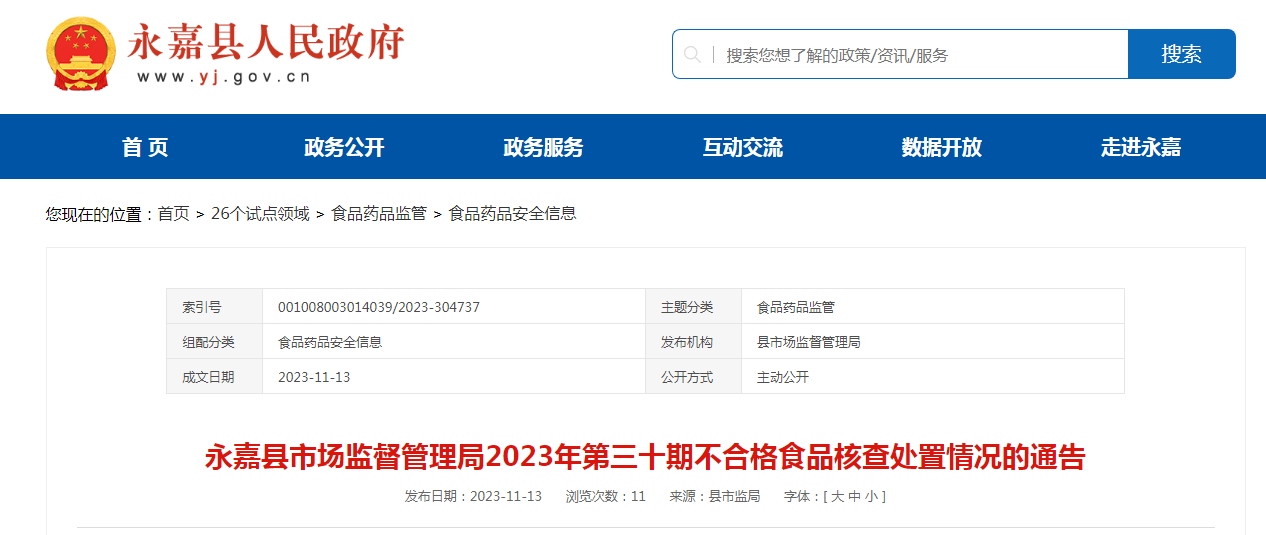Click the national emblem logo
The image size is (1266, 535).
point(82,55)
